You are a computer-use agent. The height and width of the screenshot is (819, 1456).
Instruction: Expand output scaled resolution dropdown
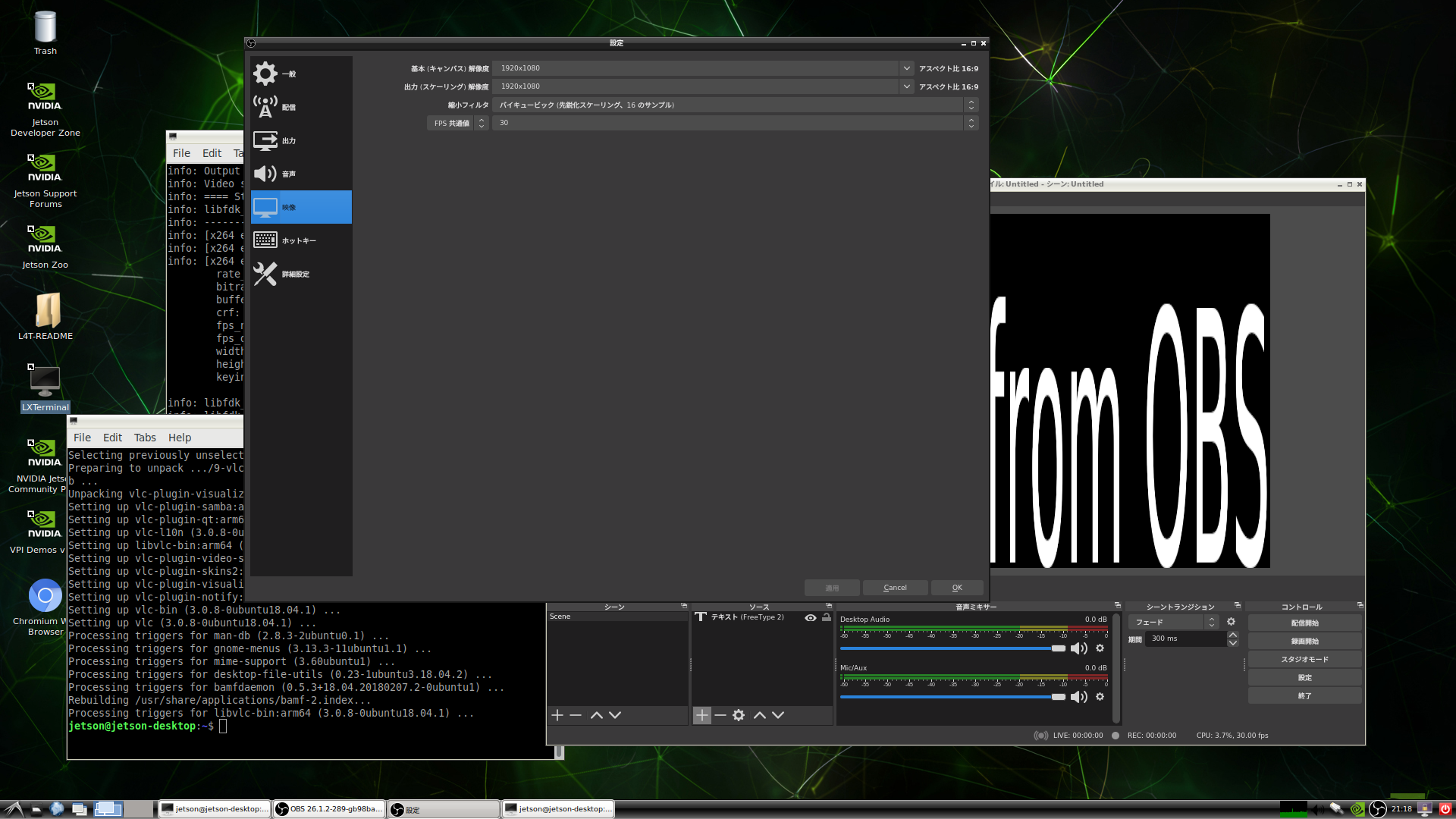906,86
